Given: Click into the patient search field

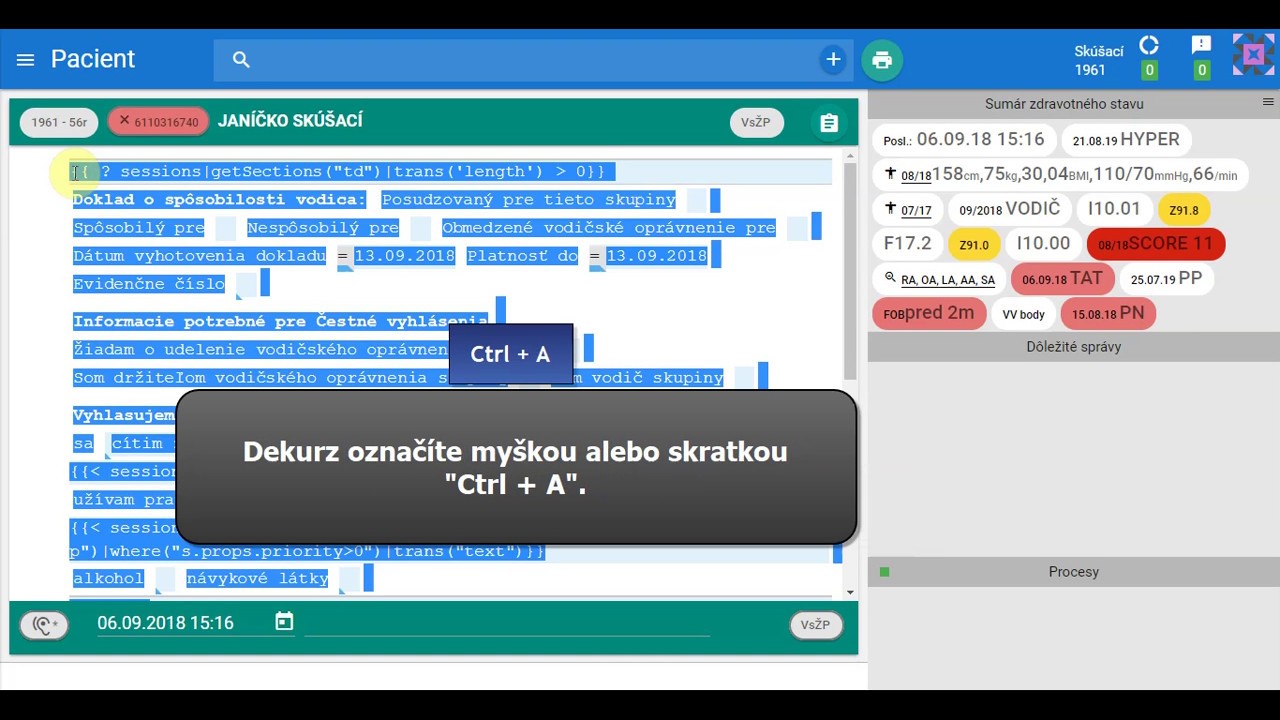Looking at the screenshot, I should (x=535, y=60).
